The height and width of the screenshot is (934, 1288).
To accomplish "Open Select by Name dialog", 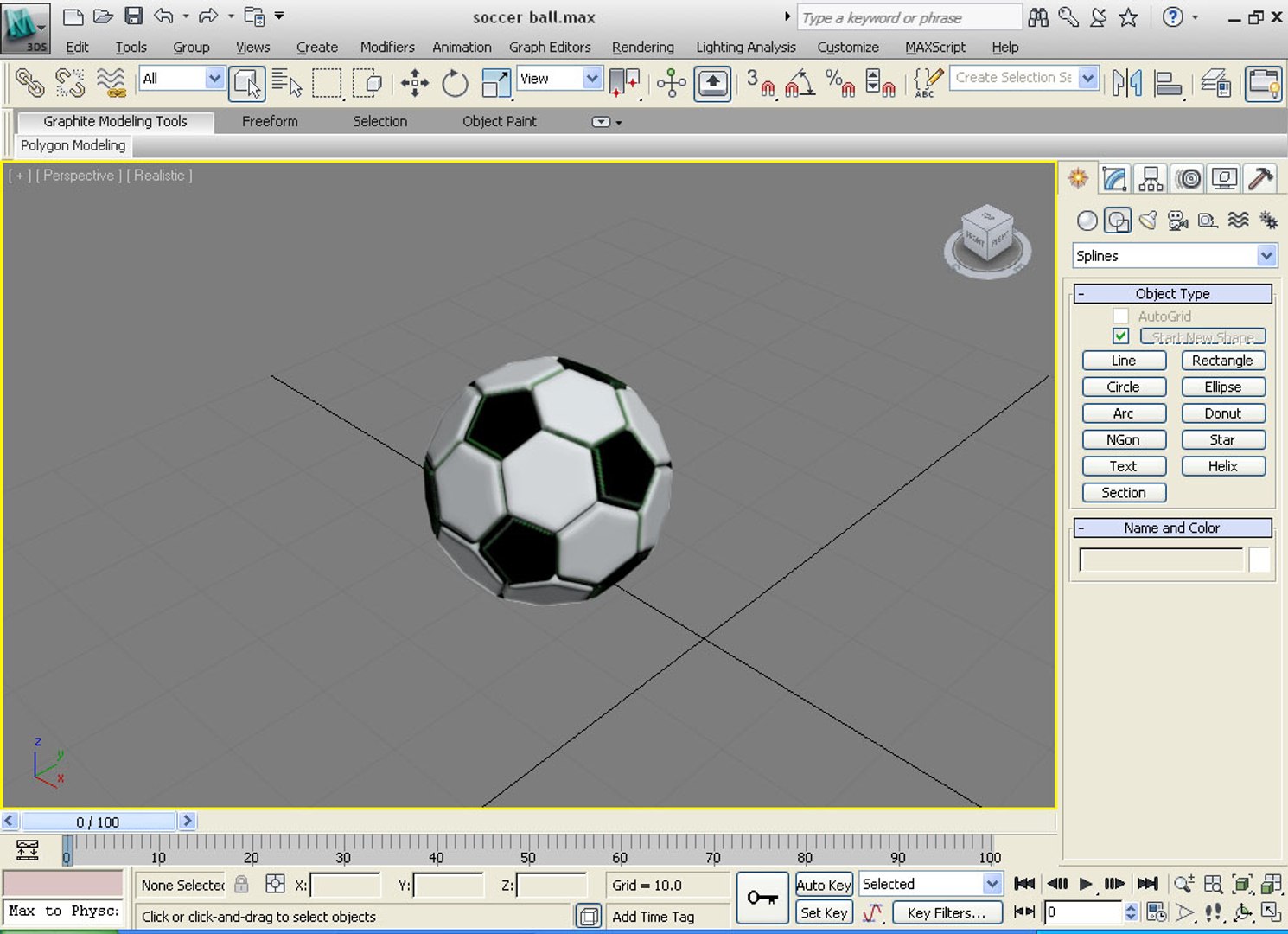I will click(287, 83).
